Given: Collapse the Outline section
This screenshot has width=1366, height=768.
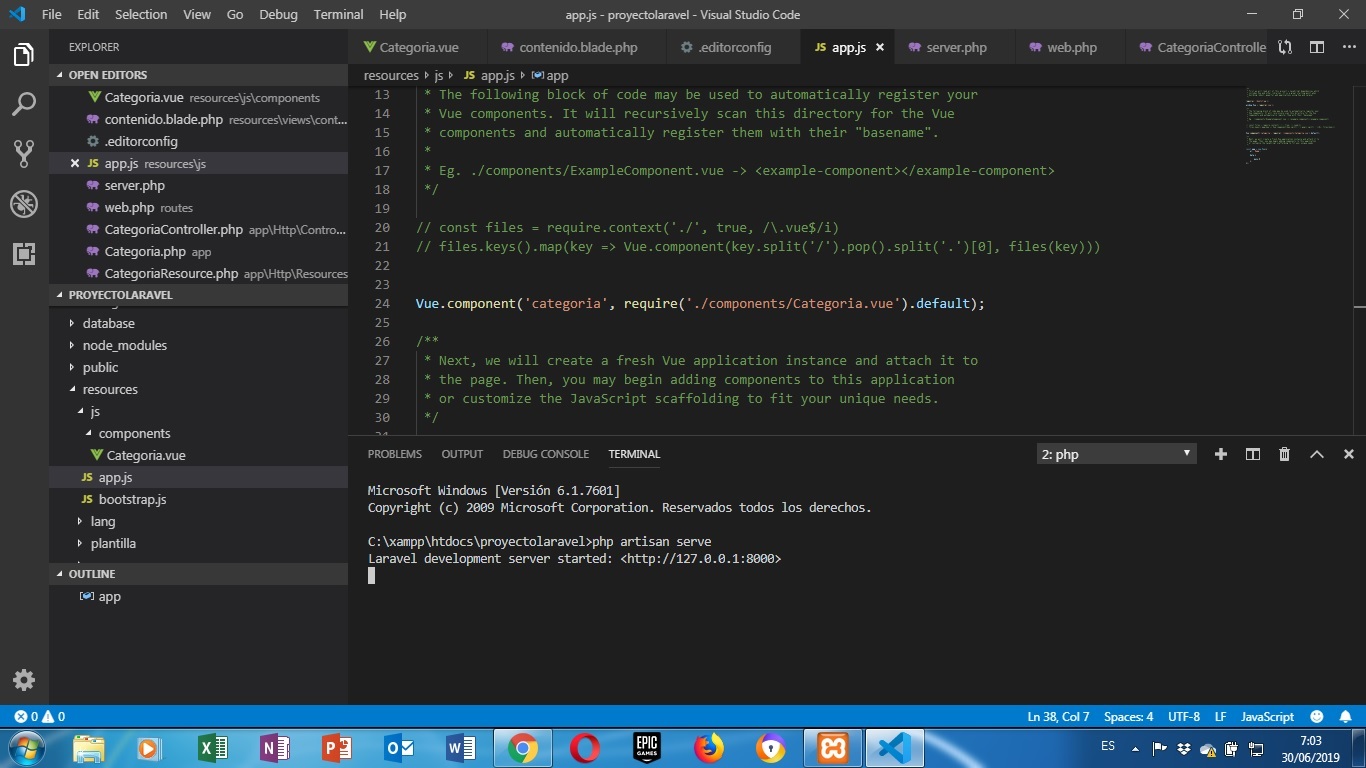Looking at the screenshot, I should pyautogui.click(x=198, y=574).
